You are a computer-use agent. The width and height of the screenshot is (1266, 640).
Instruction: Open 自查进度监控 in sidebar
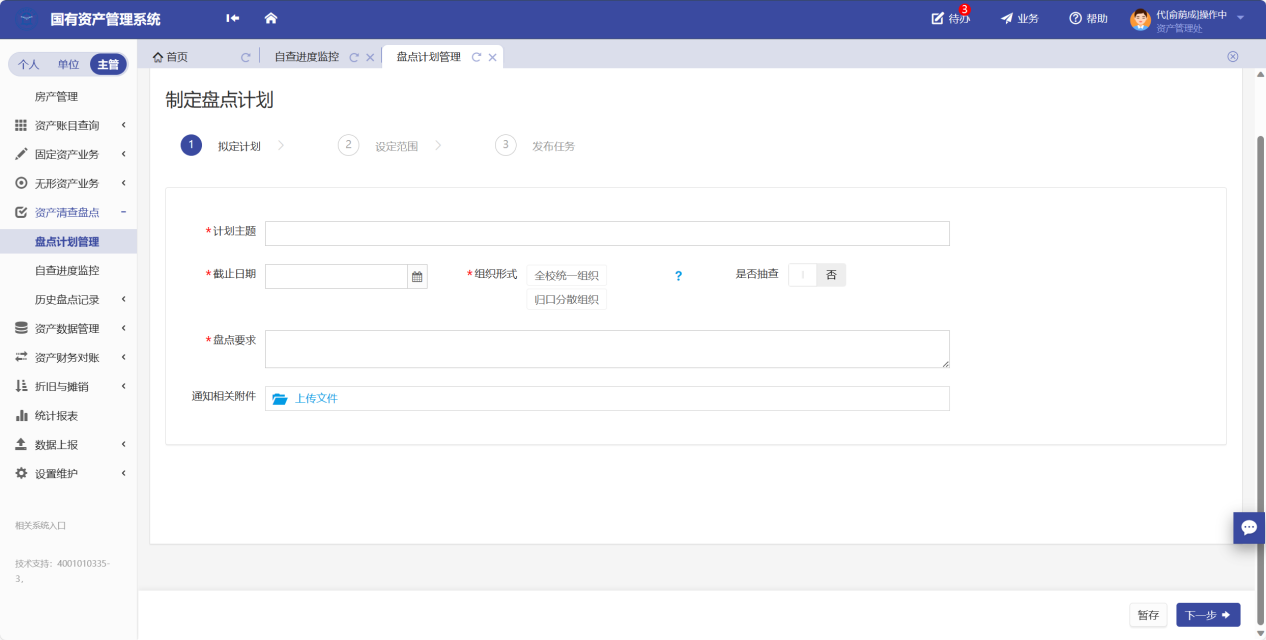67,271
